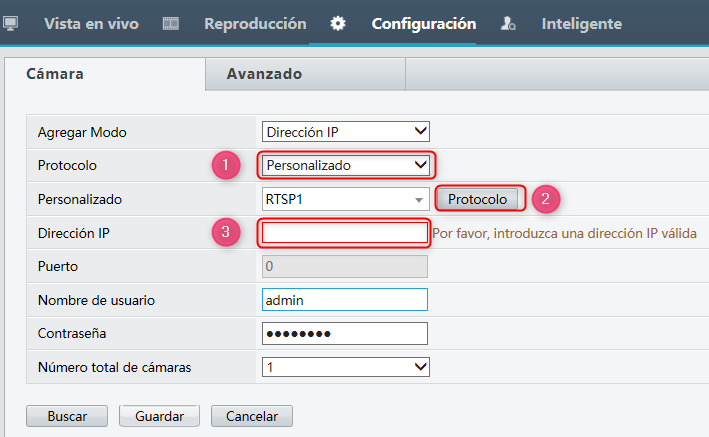Expand the Agregar Modo dropdown

pyautogui.click(x=345, y=132)
